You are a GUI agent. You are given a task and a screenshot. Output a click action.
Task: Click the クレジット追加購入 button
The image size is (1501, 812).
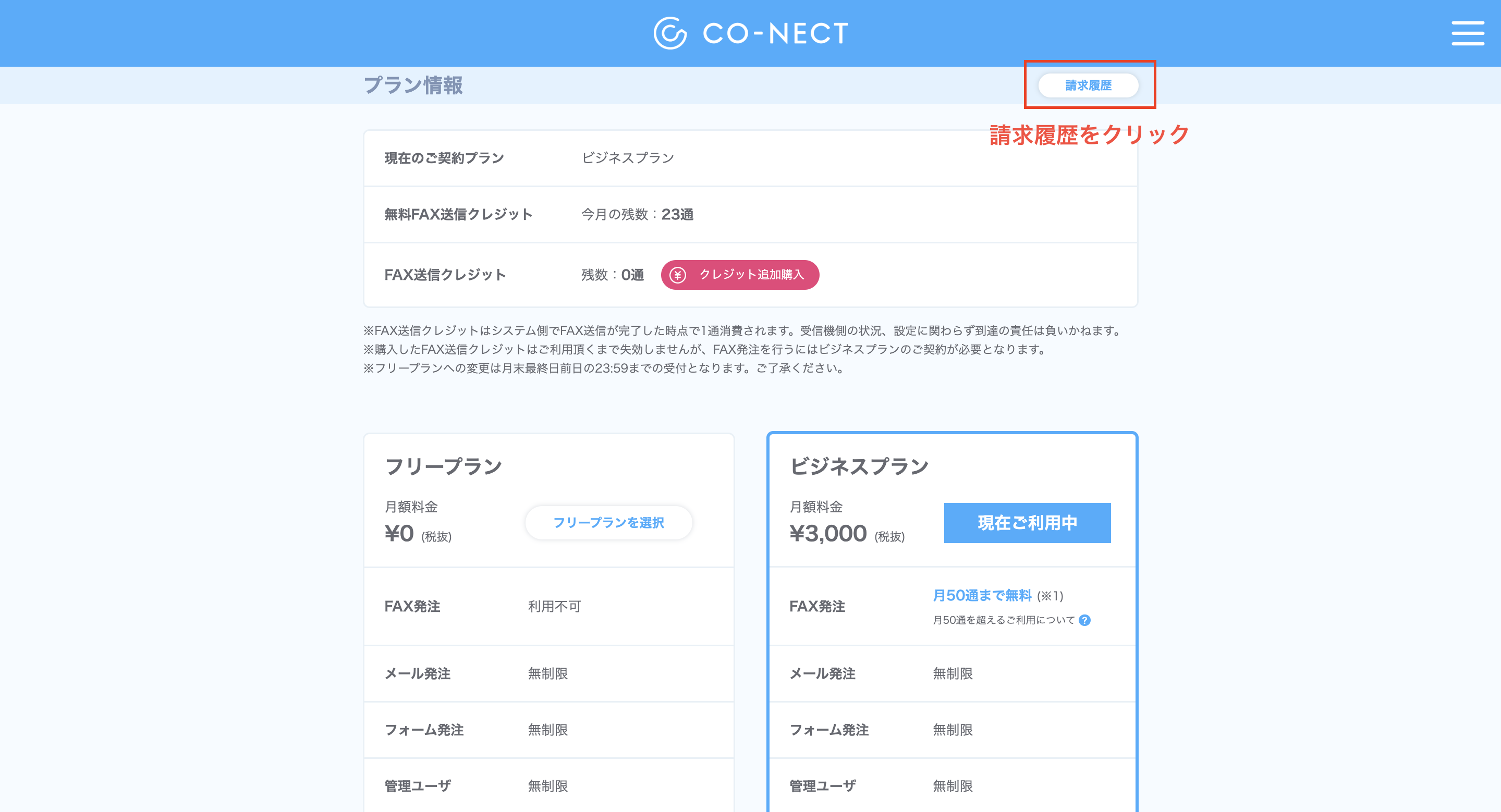click(x=740, y=274)
